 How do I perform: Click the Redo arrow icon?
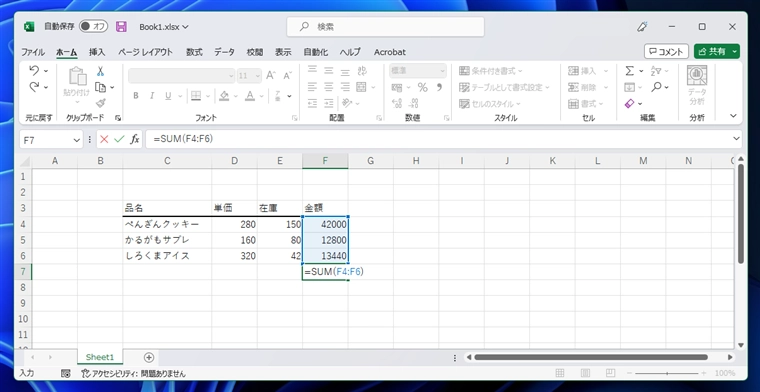(34, 87)
